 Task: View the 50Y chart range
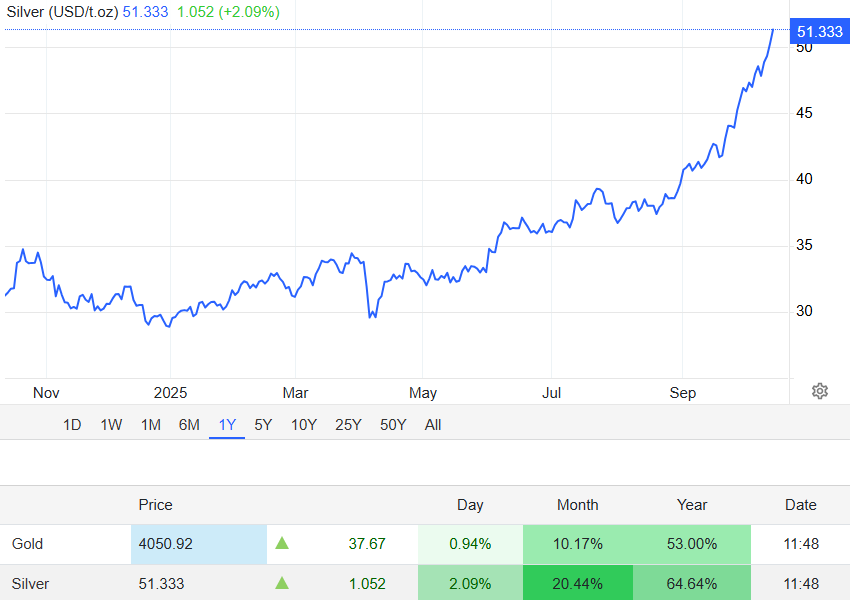click(x=393, y=425)
